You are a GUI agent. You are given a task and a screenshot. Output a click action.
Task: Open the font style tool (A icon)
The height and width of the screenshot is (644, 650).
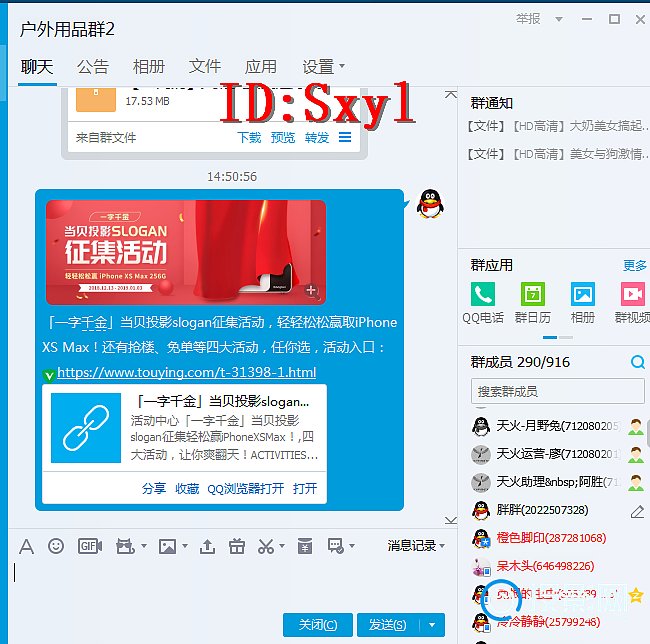pyautogui.click(x=27, y=546)
